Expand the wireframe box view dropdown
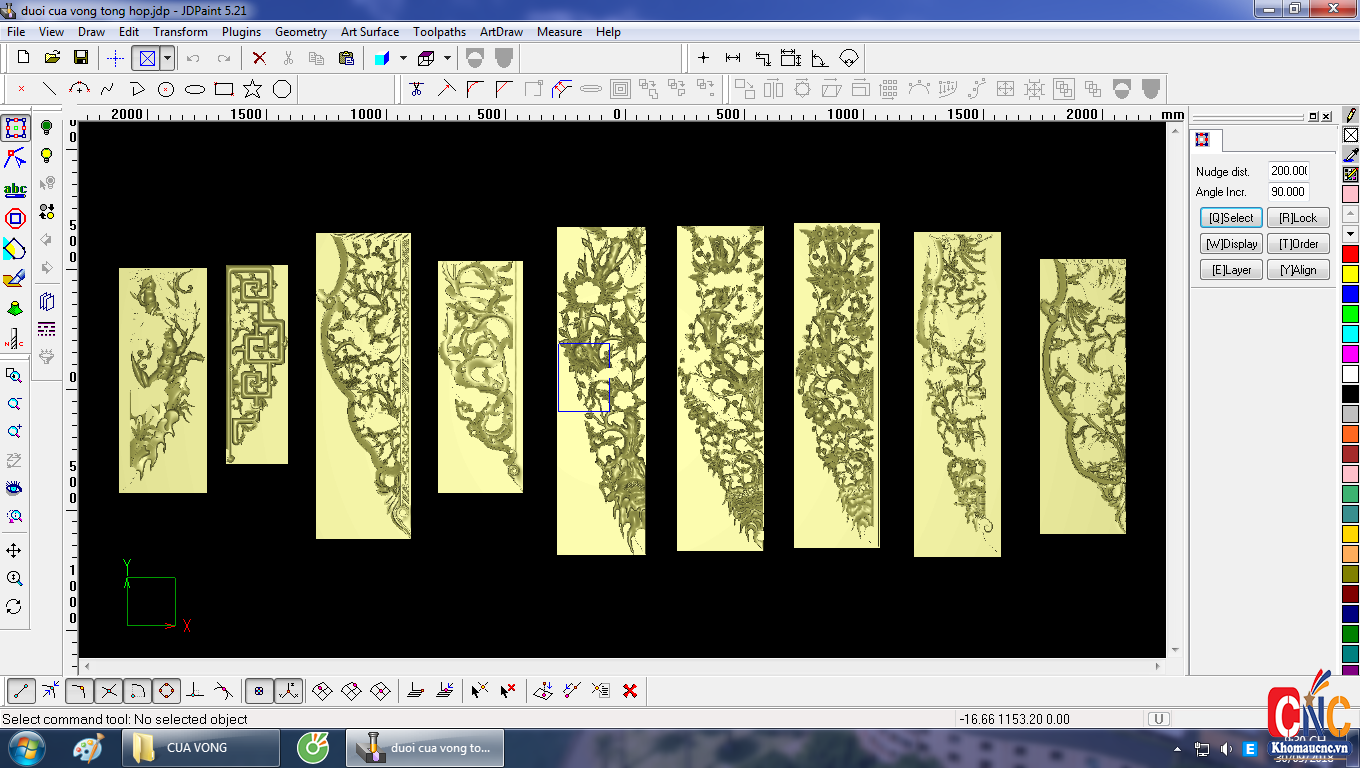Image resolution: width=1360 pixels, height=768 pixels. [x=447, y=58]
